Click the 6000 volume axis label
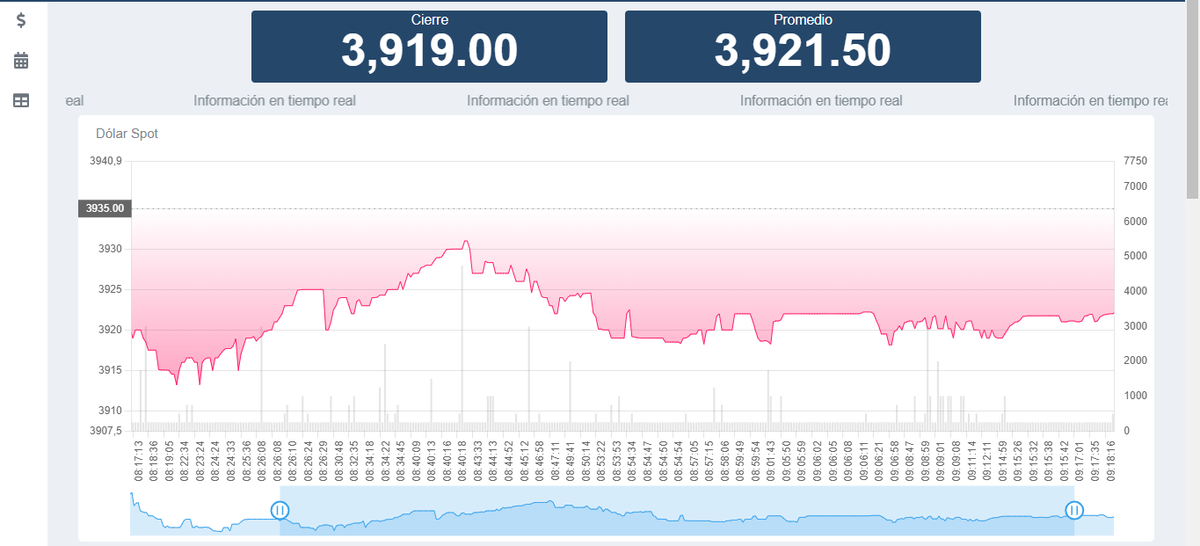This screenshot has width=1200, height=546. pos(1135,221)
